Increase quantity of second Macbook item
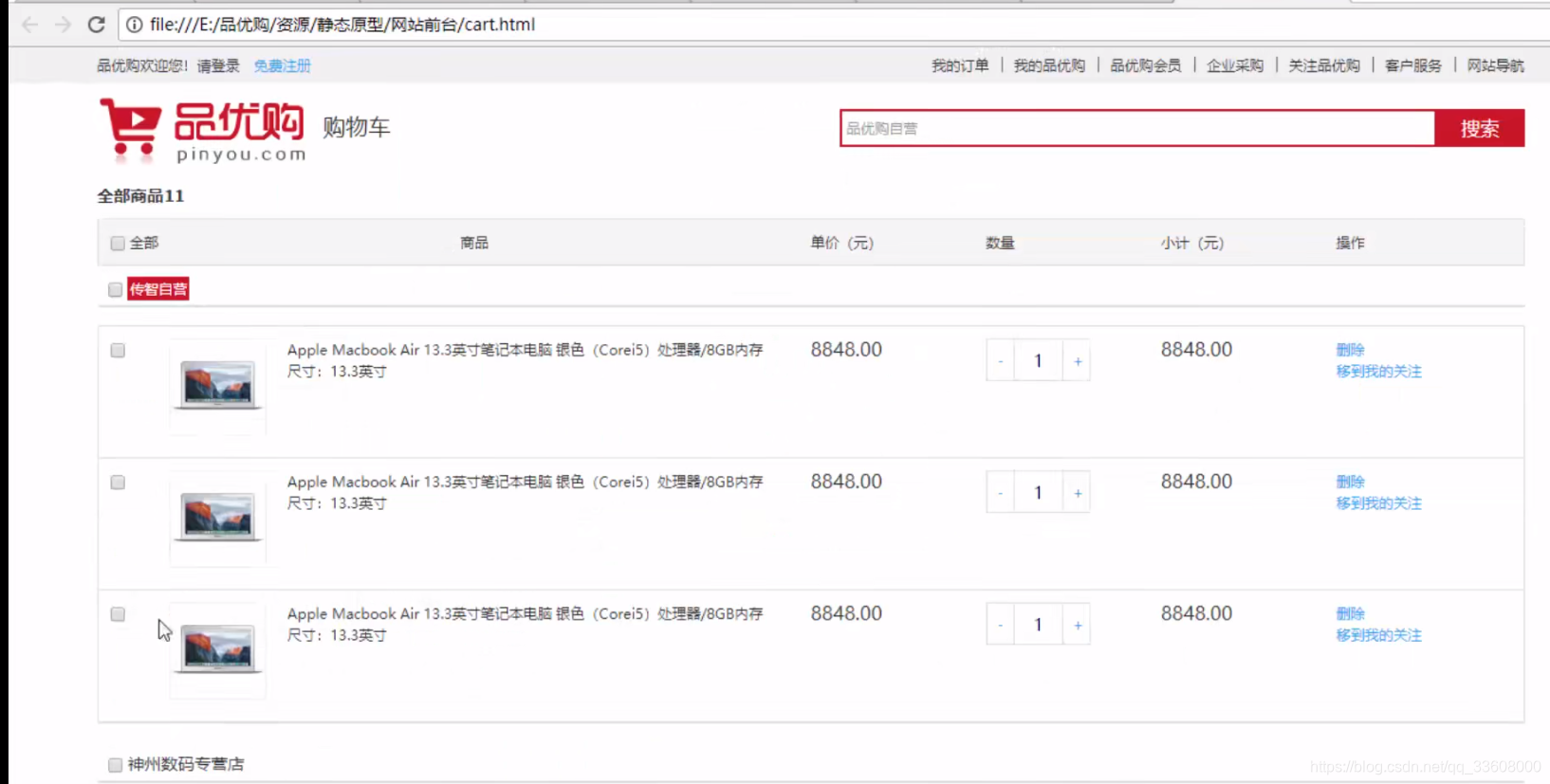Screen dimensions: 1550x784 [1077, 493]
